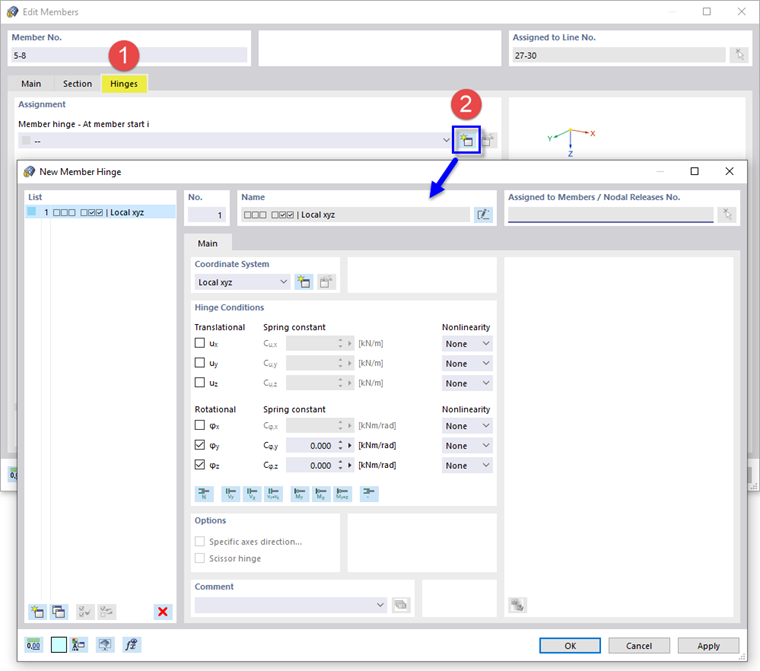Image resolution: width=760 pixels, height=671 pixels.
Task: Confirm with OK button
Action: click(570, 646)
